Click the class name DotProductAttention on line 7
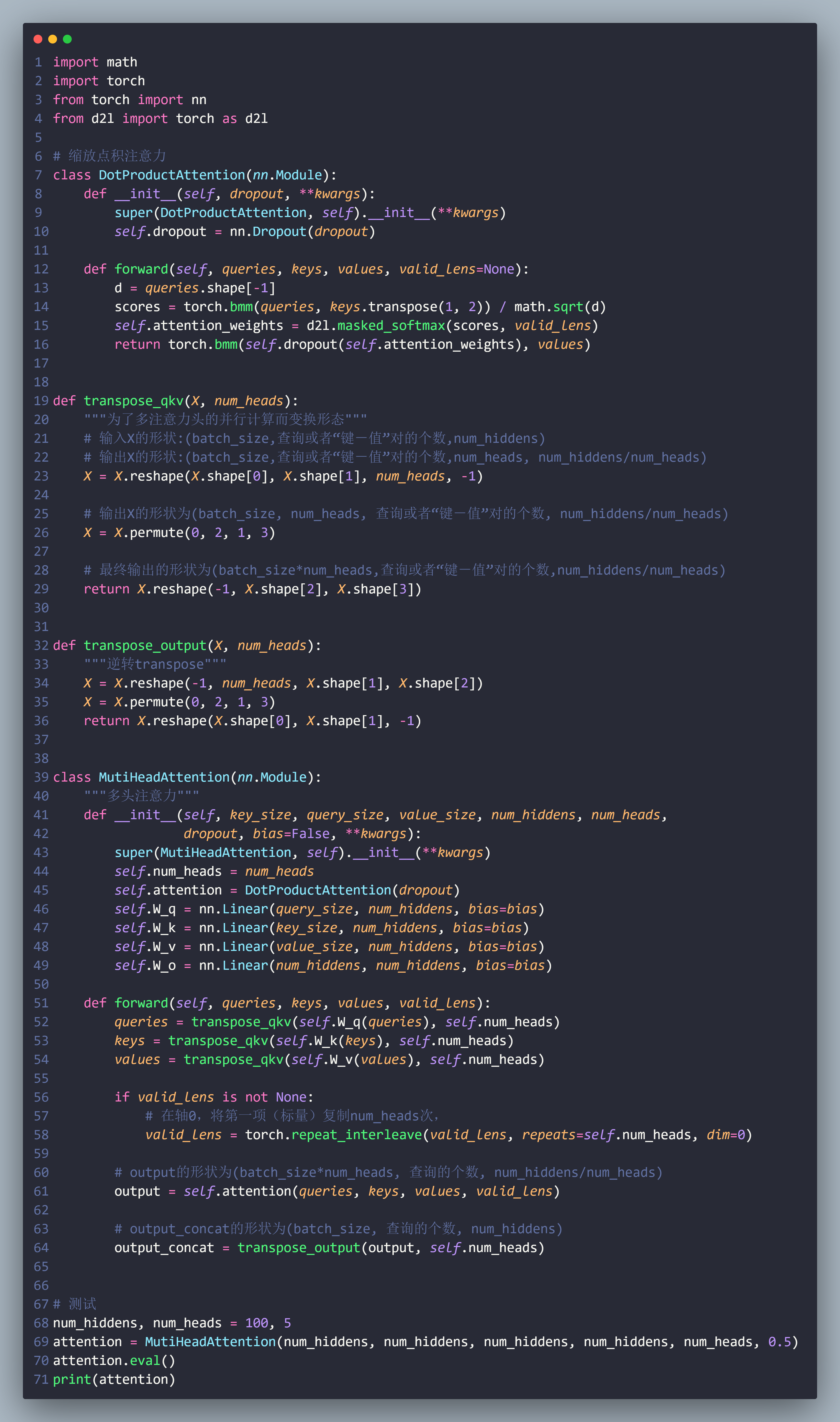This screenshot has height=1422, width=840. (x=172, y=175)
